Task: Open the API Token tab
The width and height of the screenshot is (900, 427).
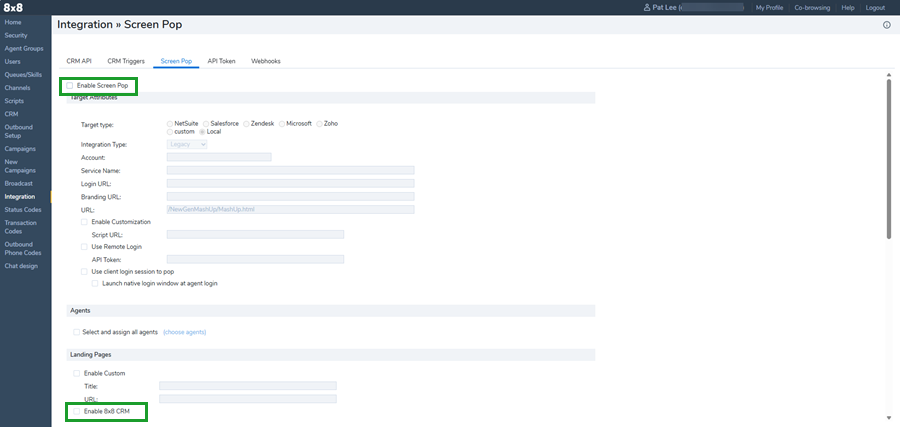Action: pyautogui.click(x=221, y=61)
